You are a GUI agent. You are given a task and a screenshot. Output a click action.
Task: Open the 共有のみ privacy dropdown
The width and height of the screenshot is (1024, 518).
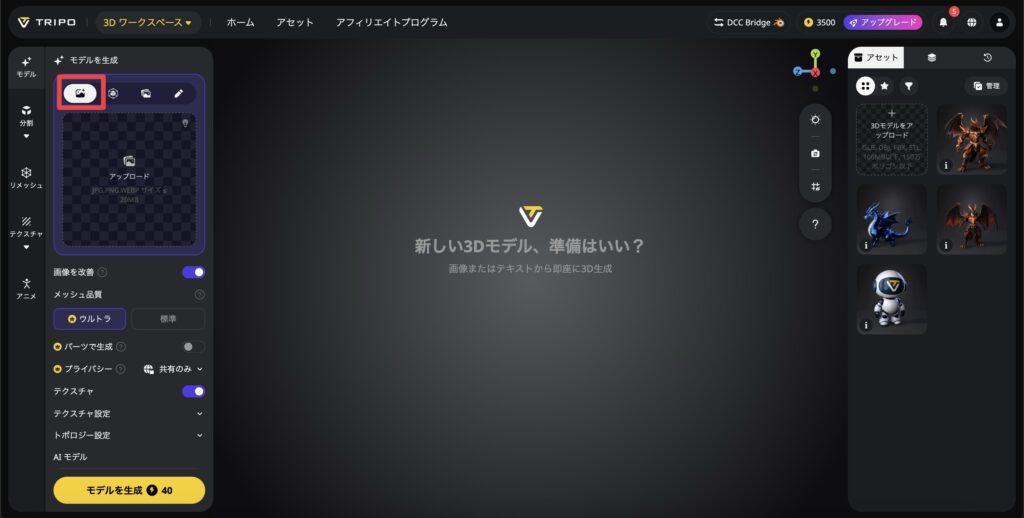tap(173, 369)
